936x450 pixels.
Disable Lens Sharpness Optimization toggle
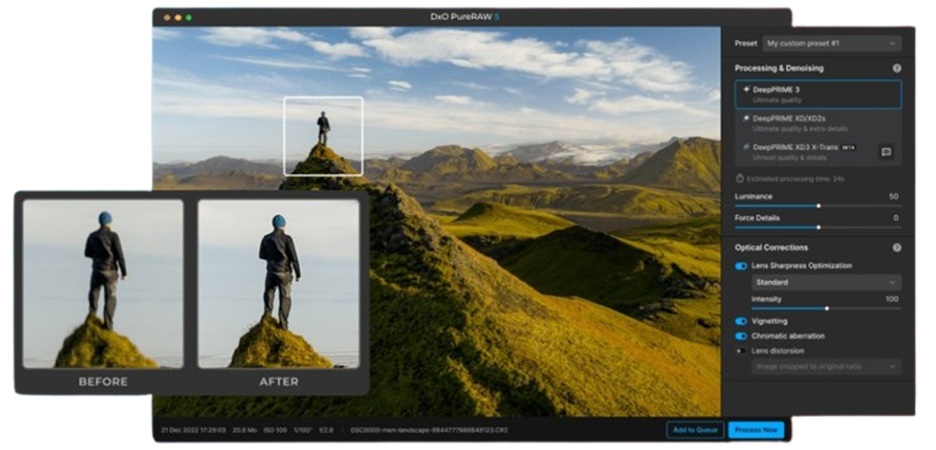pyautogui.click(x=741, y=266)
